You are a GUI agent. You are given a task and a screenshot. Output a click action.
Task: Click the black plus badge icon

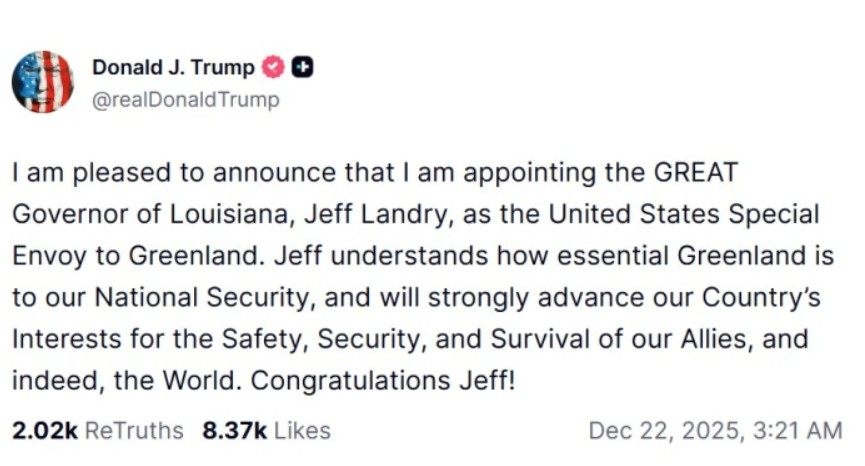coord(302,67)
